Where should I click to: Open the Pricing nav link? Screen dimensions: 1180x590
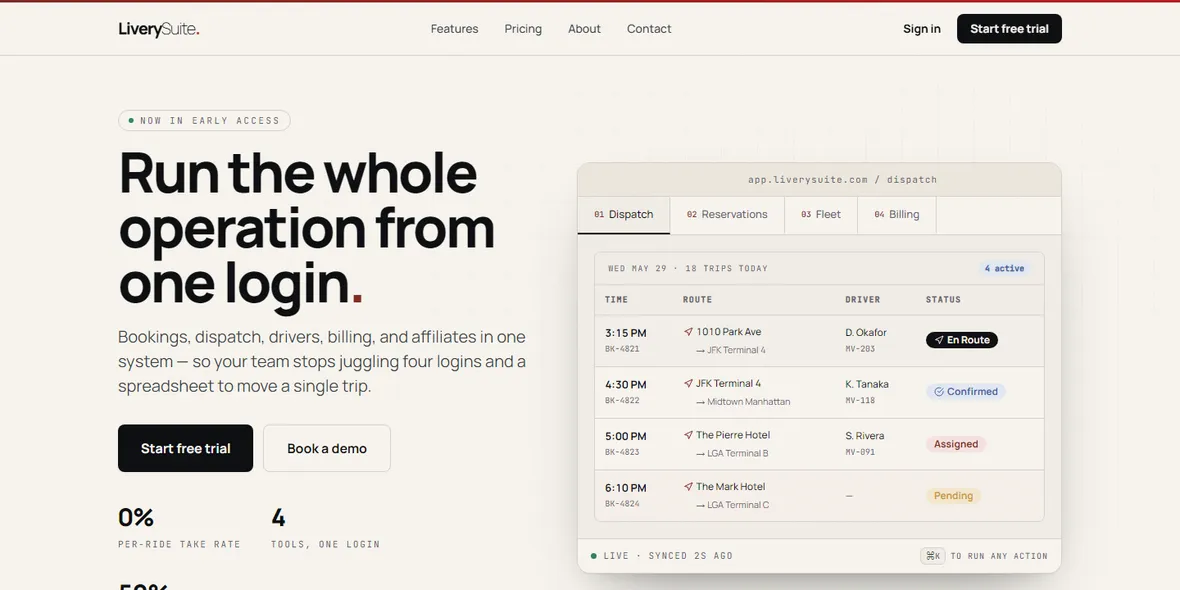pos(523,29)
